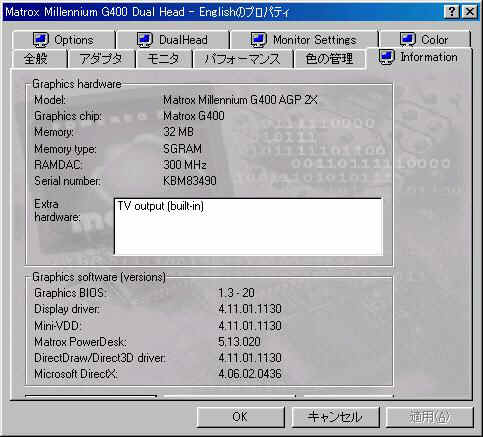Select the モニタ tab
The height and width of the screenshot is (437, 483).
(x=164, y=59)
